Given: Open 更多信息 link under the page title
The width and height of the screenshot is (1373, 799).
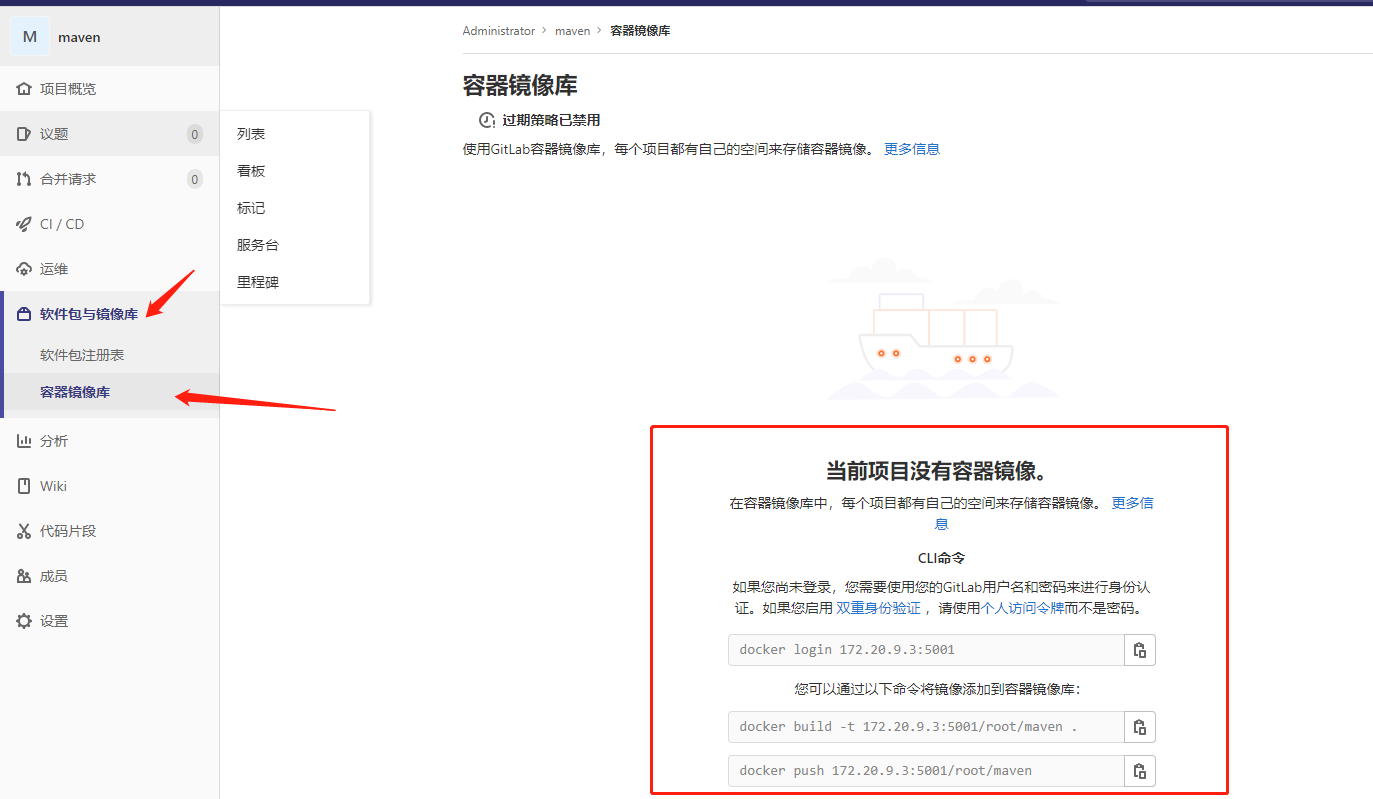Looking at the screenshot, I should (912, 149).
